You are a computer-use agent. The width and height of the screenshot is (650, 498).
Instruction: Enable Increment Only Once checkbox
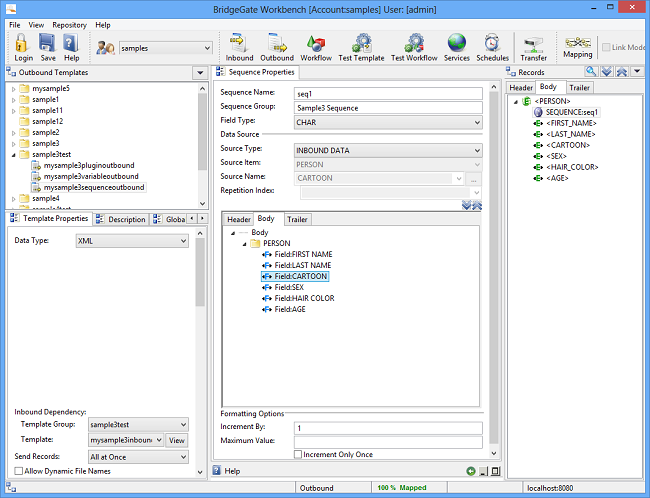pyautogui.click(x=298, y=454)
